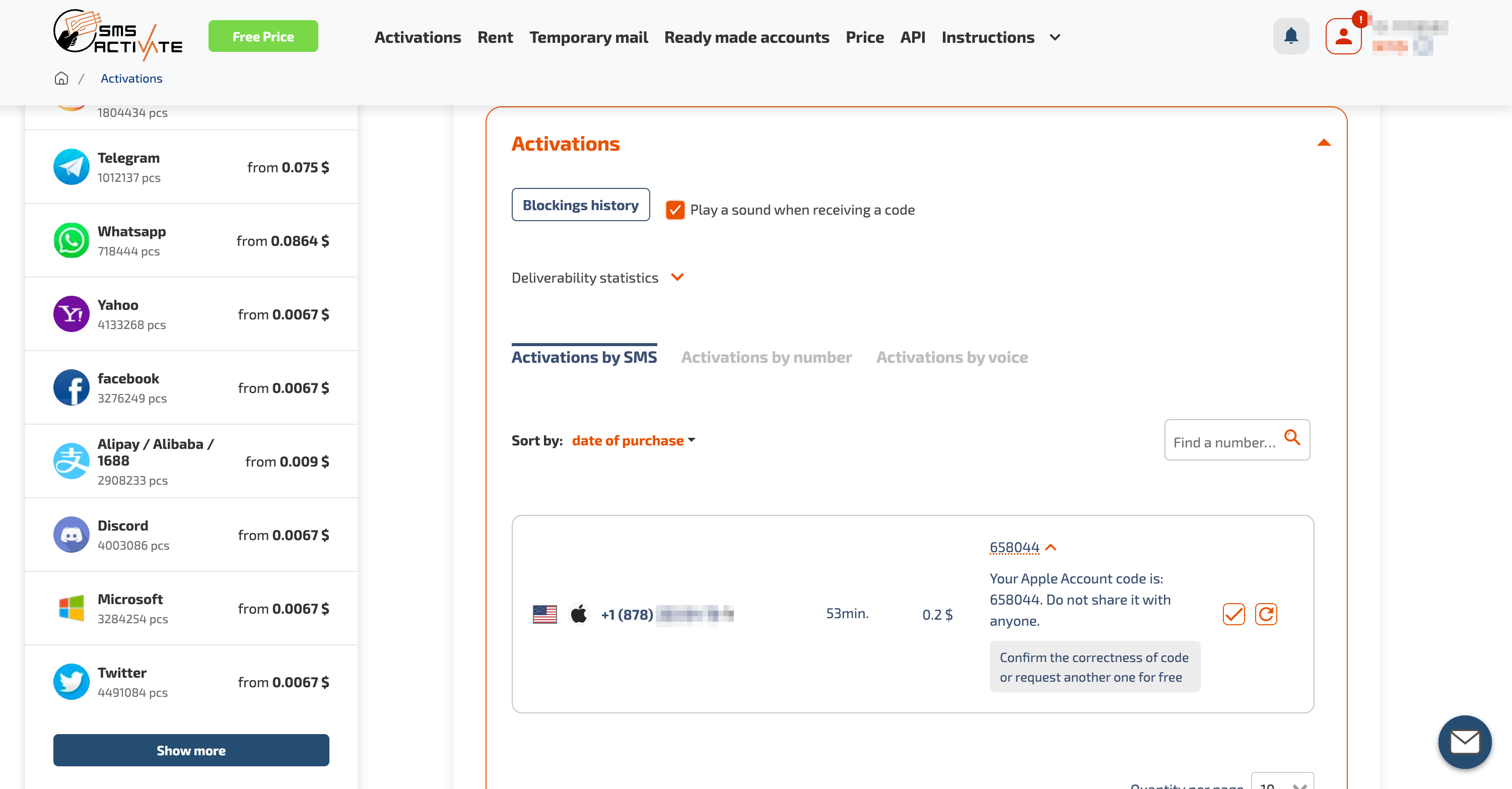Click the Free Price button

pos(263,36)
